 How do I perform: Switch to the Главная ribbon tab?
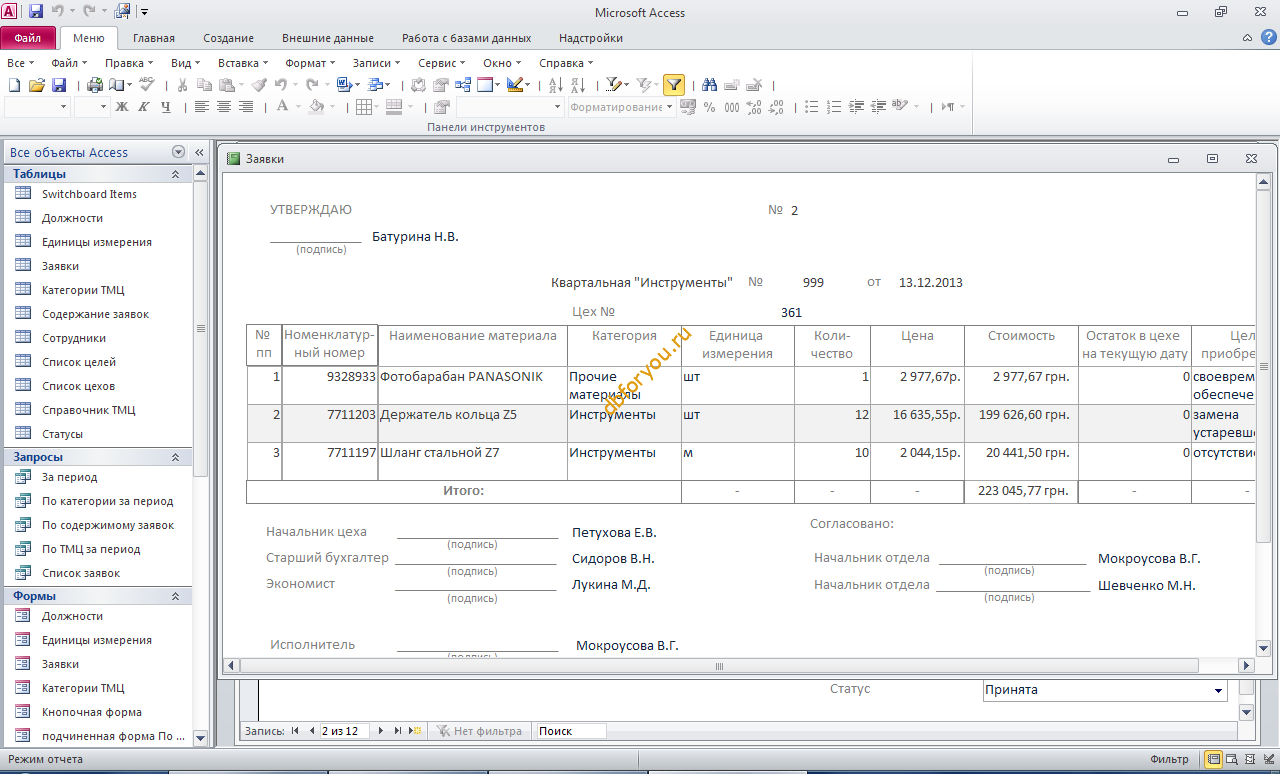[x=154, y=38]
